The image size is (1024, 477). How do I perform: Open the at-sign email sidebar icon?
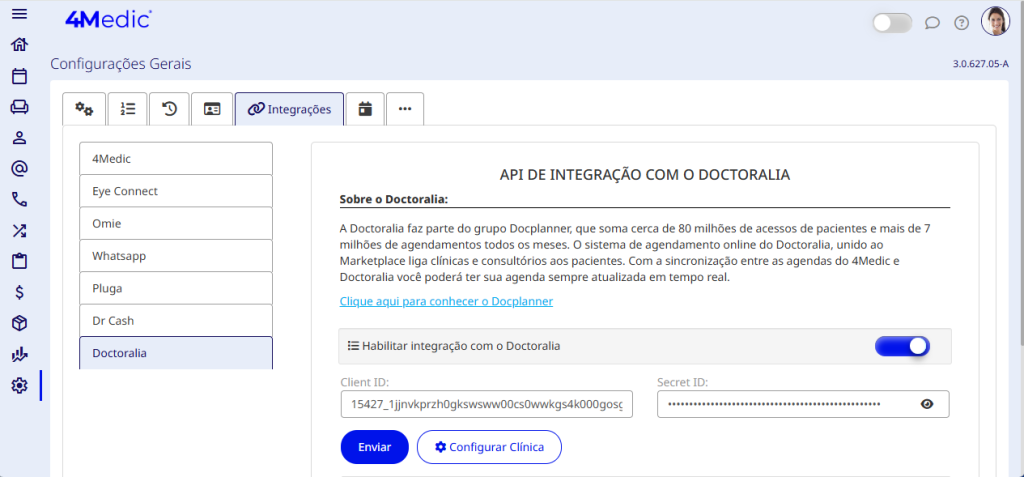point(20,169)
